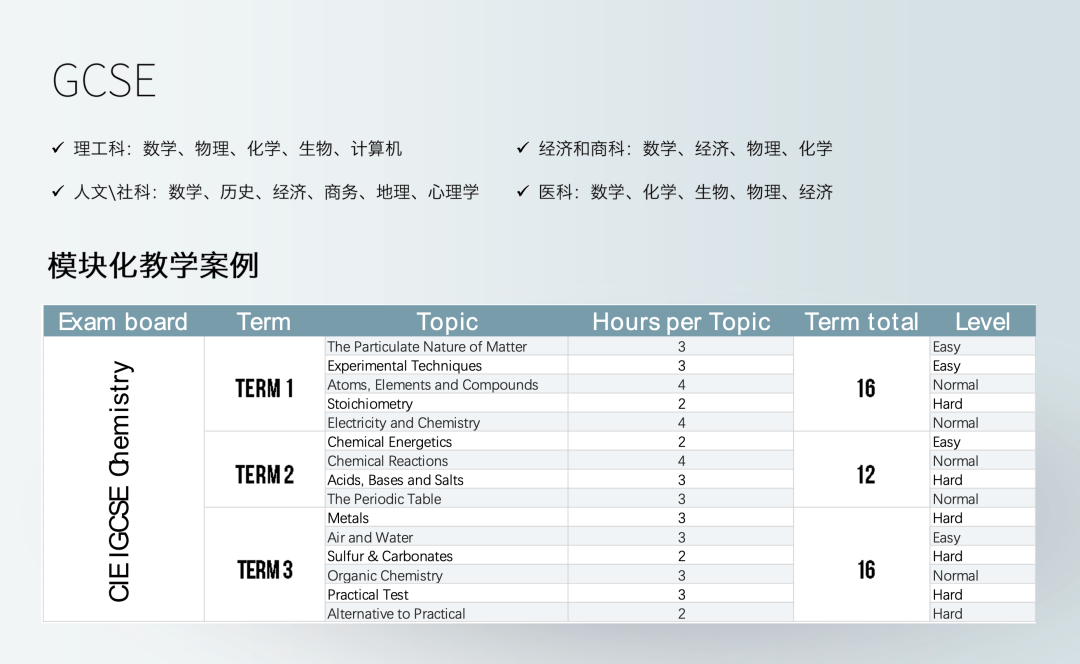Click Alternative to Practical topic
The image size is (1080, 664).
396,614
